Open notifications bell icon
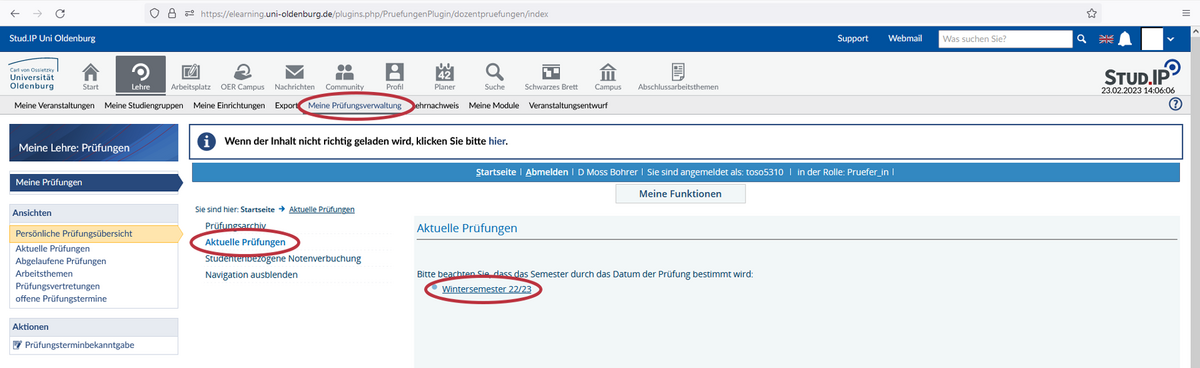The height and width of the screenshot is (368, 1200). point(1125,38)
